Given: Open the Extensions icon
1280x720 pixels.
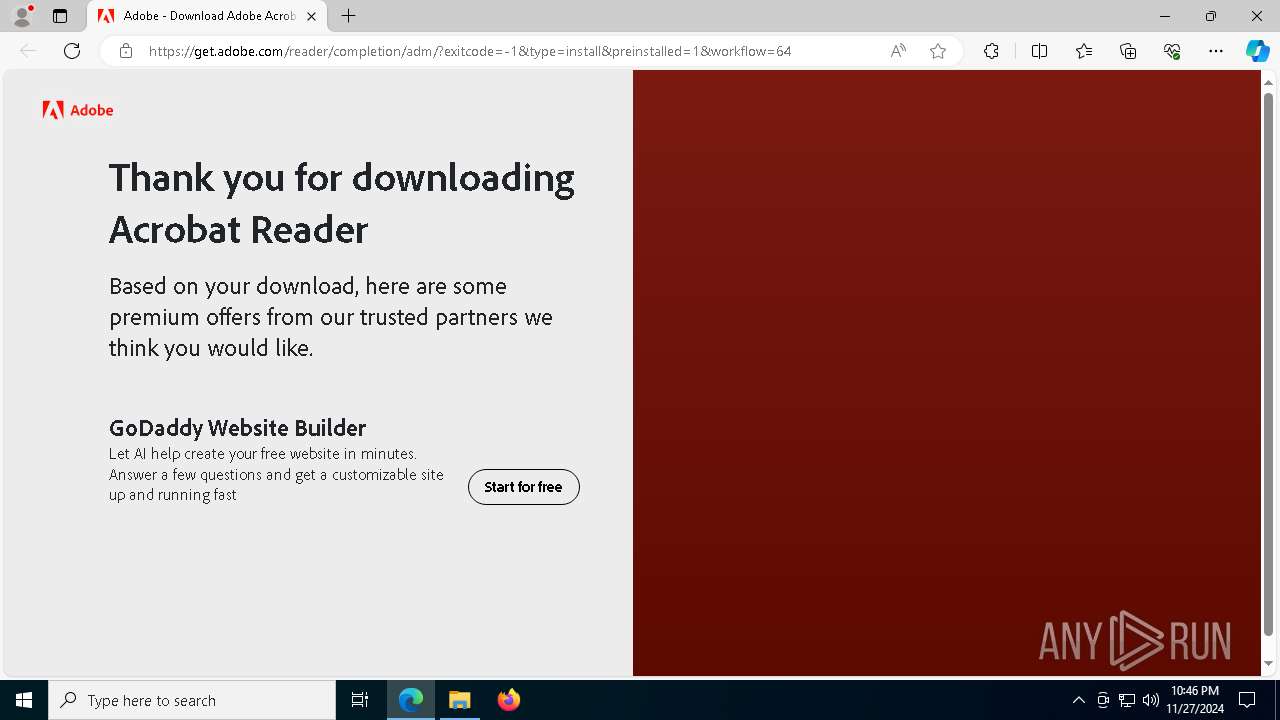Looking at the screenshot, I should [x=991, y=51].
